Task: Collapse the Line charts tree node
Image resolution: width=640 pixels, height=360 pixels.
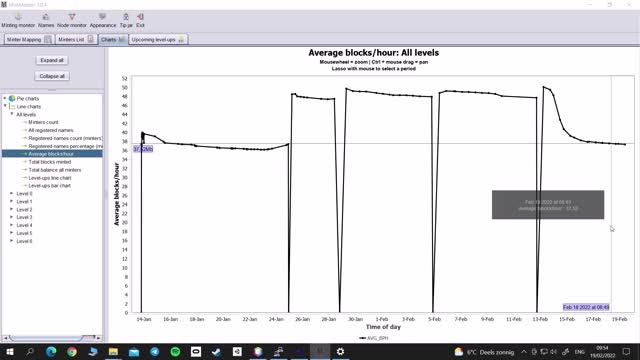Action: [x=5, y=106]
